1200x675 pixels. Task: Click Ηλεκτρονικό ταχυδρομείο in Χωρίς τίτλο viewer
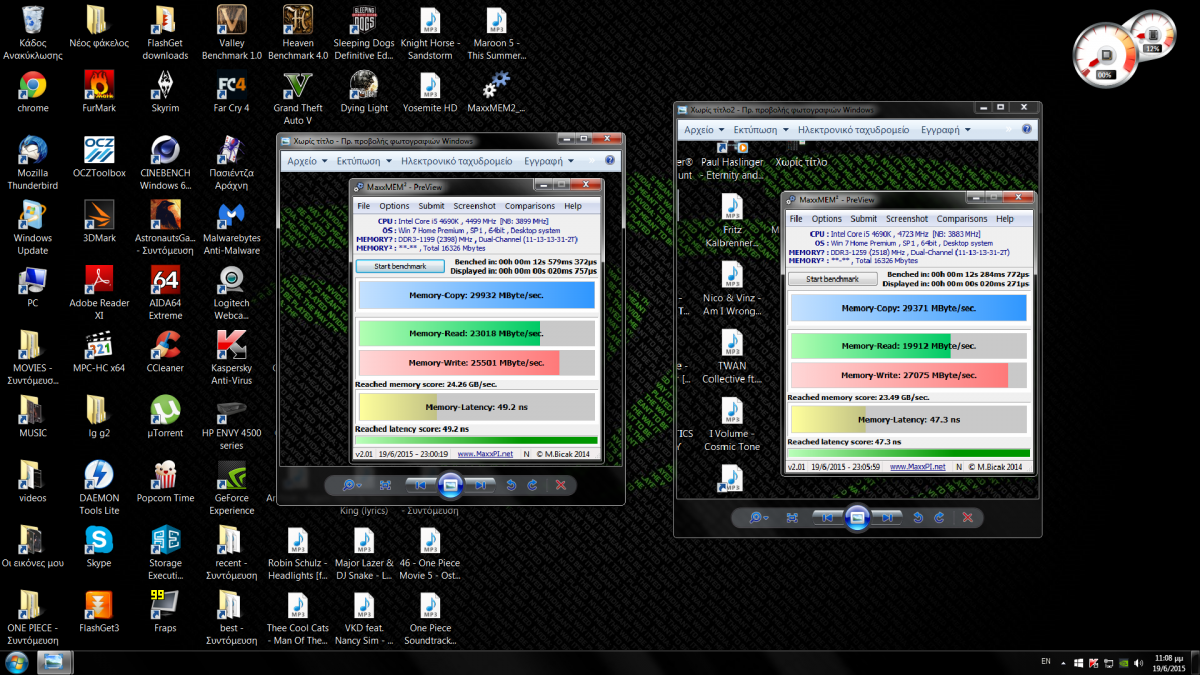[457, 161]
